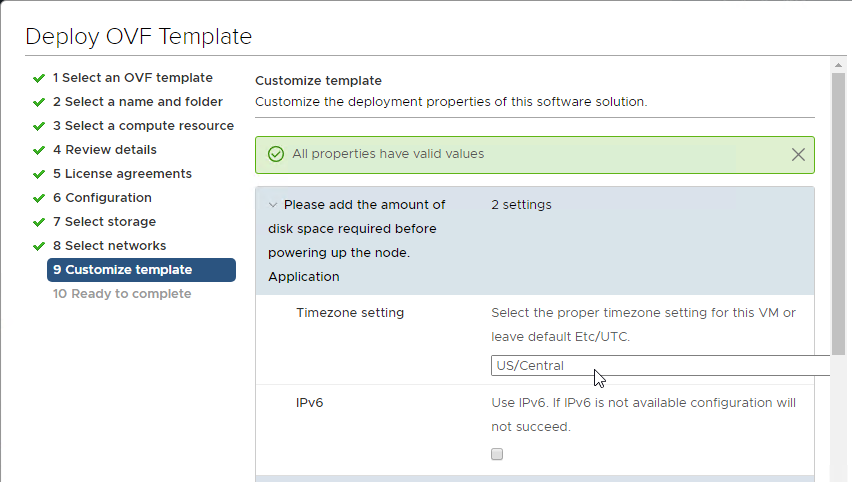Open step 4 Review details
The width and height of the screenshot is (852, 482).
[x=105, y=150]
